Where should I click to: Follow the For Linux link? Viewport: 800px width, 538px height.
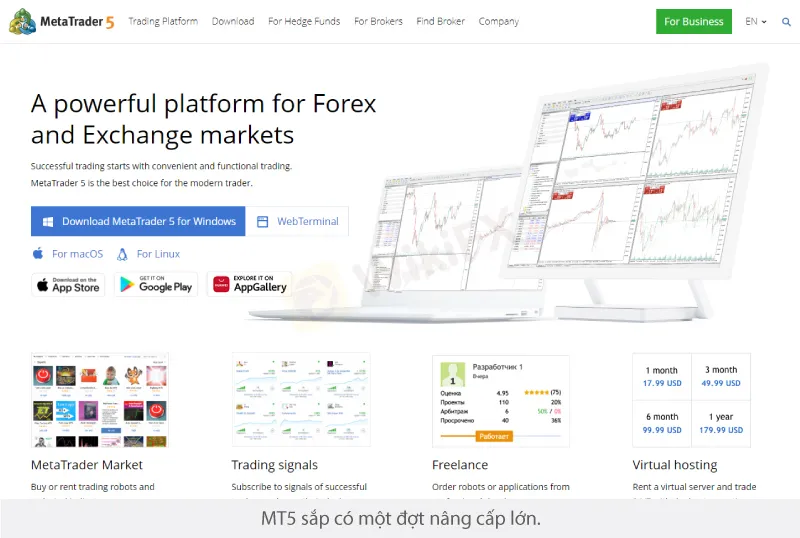pos(158,254)
